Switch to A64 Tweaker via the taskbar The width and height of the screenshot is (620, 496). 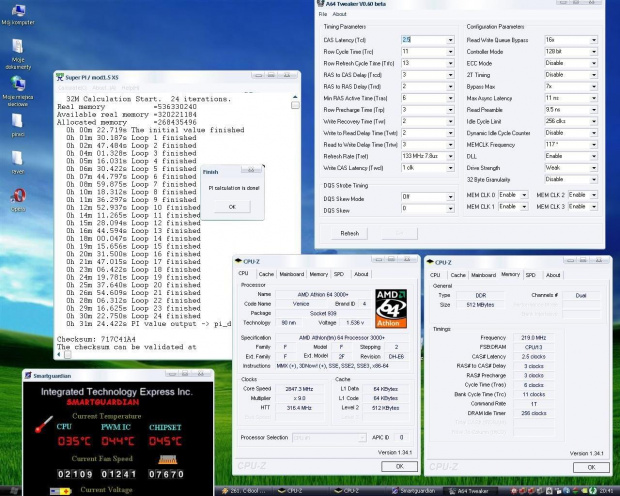[x=472, y=491]
